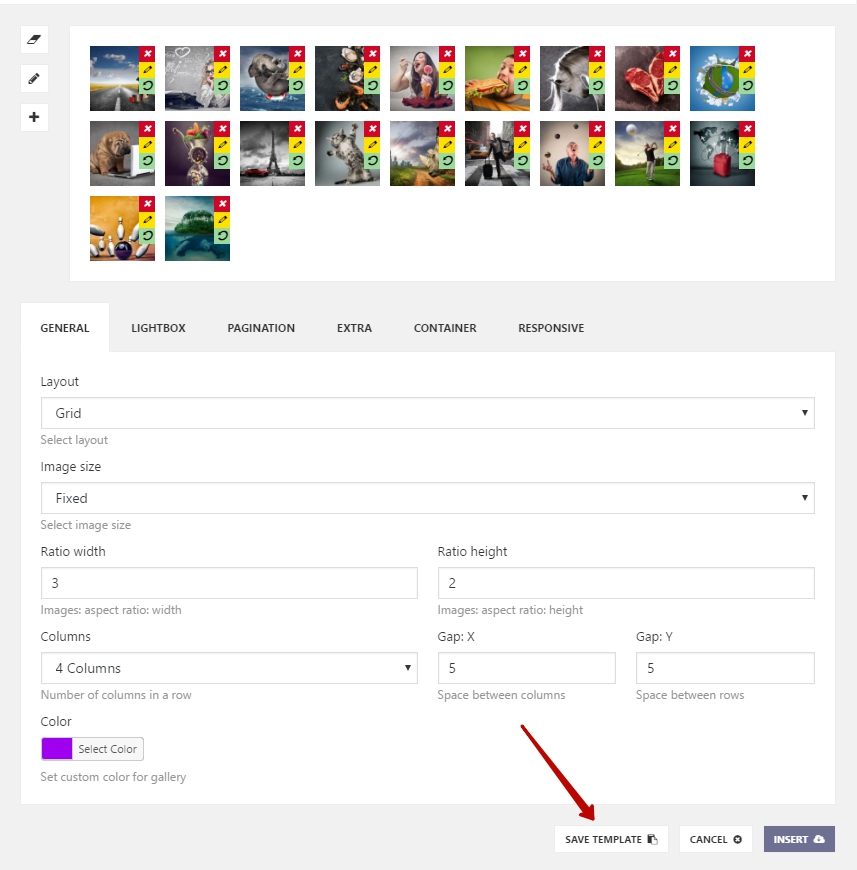
Task: Switch to the Lightbox tab
Action: pos(158,328)
